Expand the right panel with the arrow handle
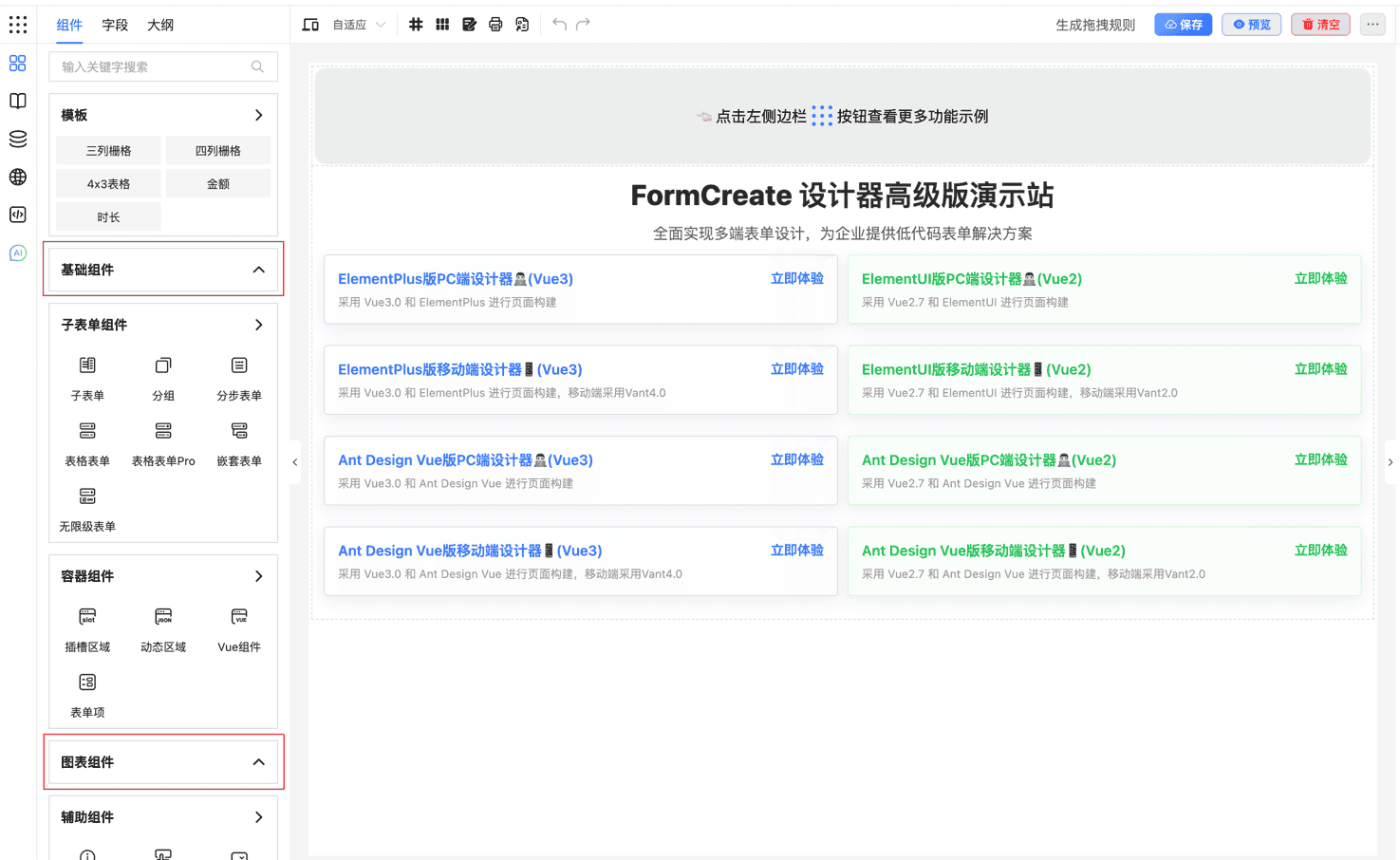Viewport: 1400px width, 860px height. pos(1391,462)
